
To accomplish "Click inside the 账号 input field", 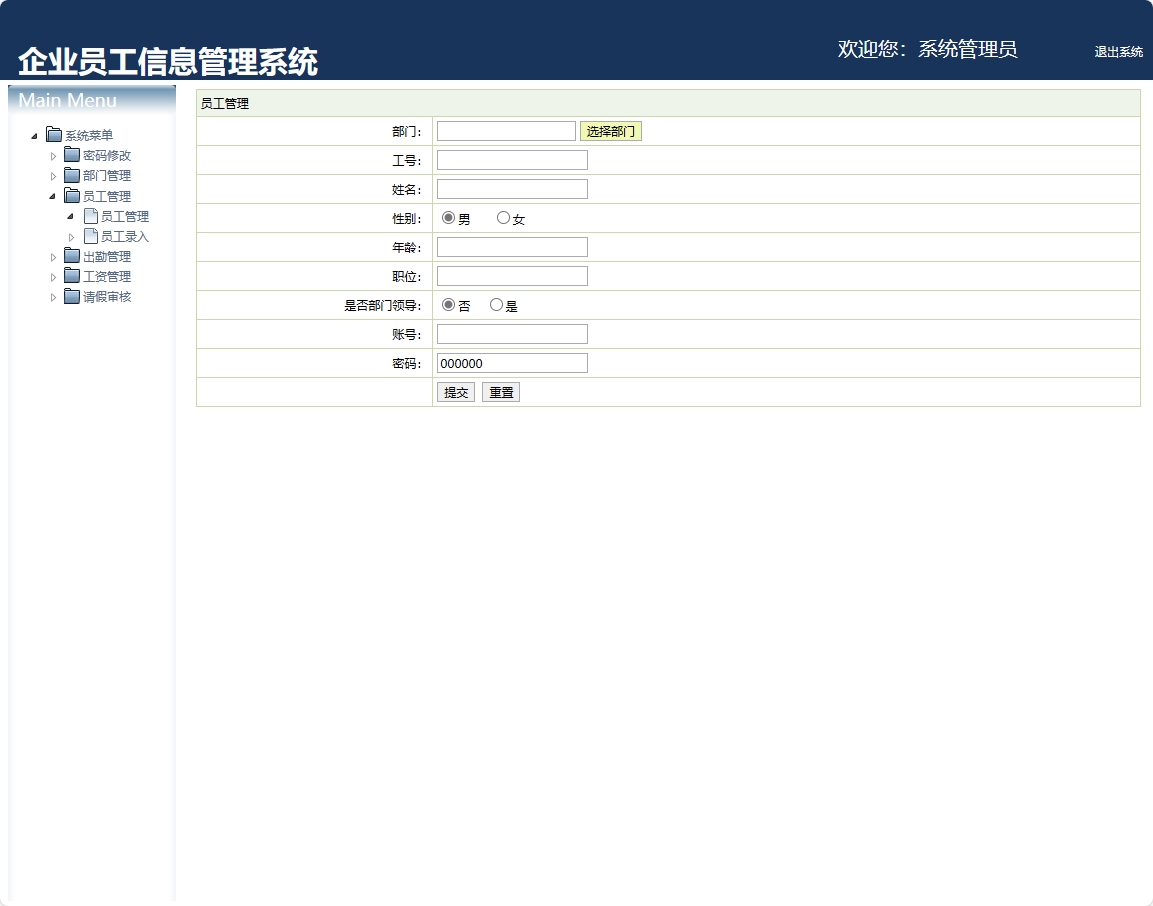I will click(x=511, y=334).
